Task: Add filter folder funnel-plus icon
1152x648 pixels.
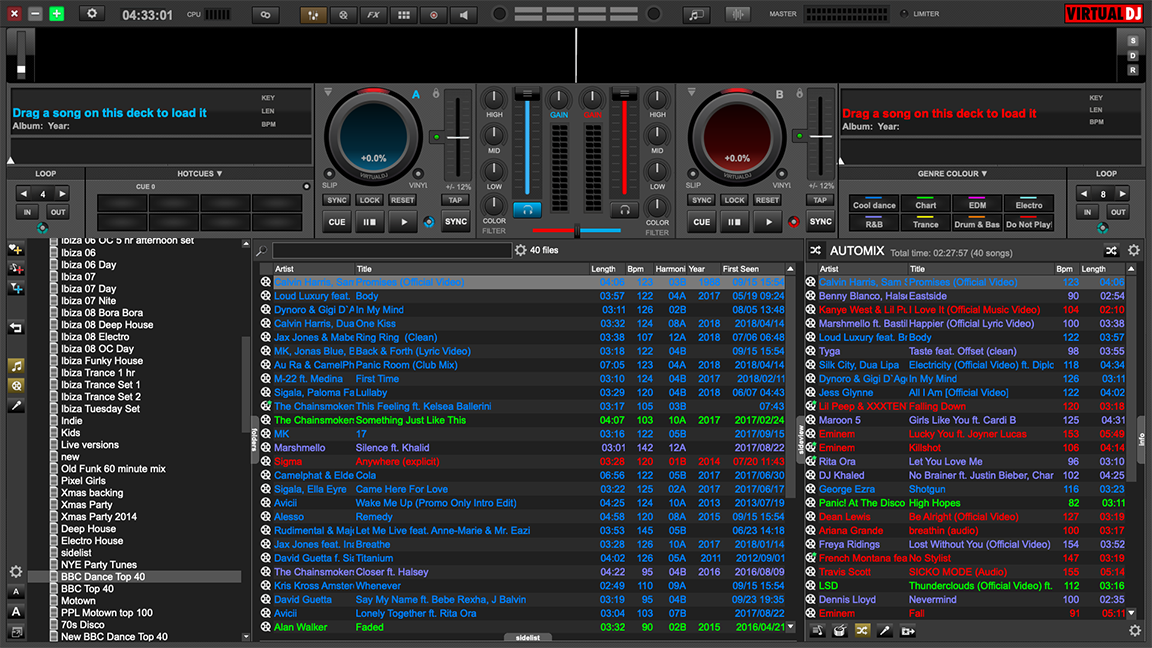Action: (15, 289)
